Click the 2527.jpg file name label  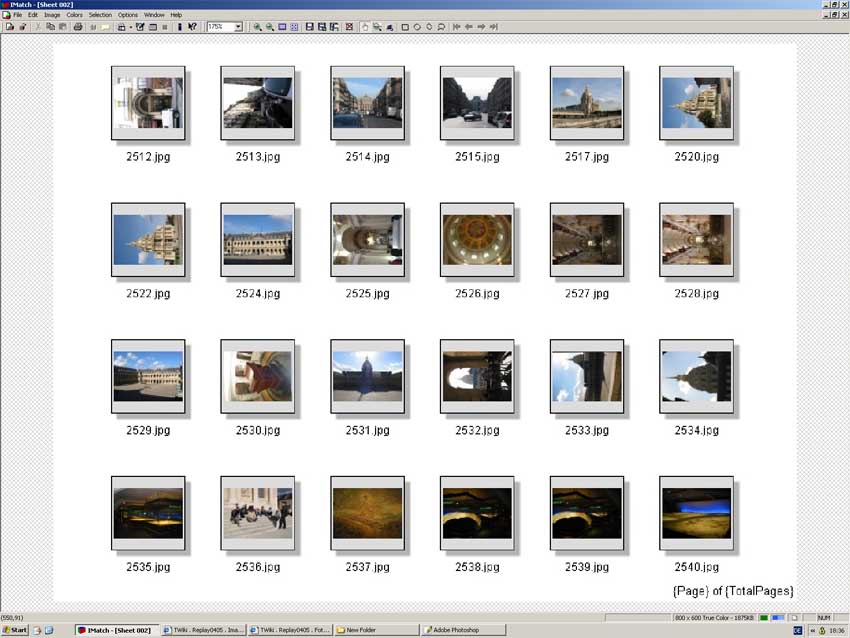pos(587,294)
